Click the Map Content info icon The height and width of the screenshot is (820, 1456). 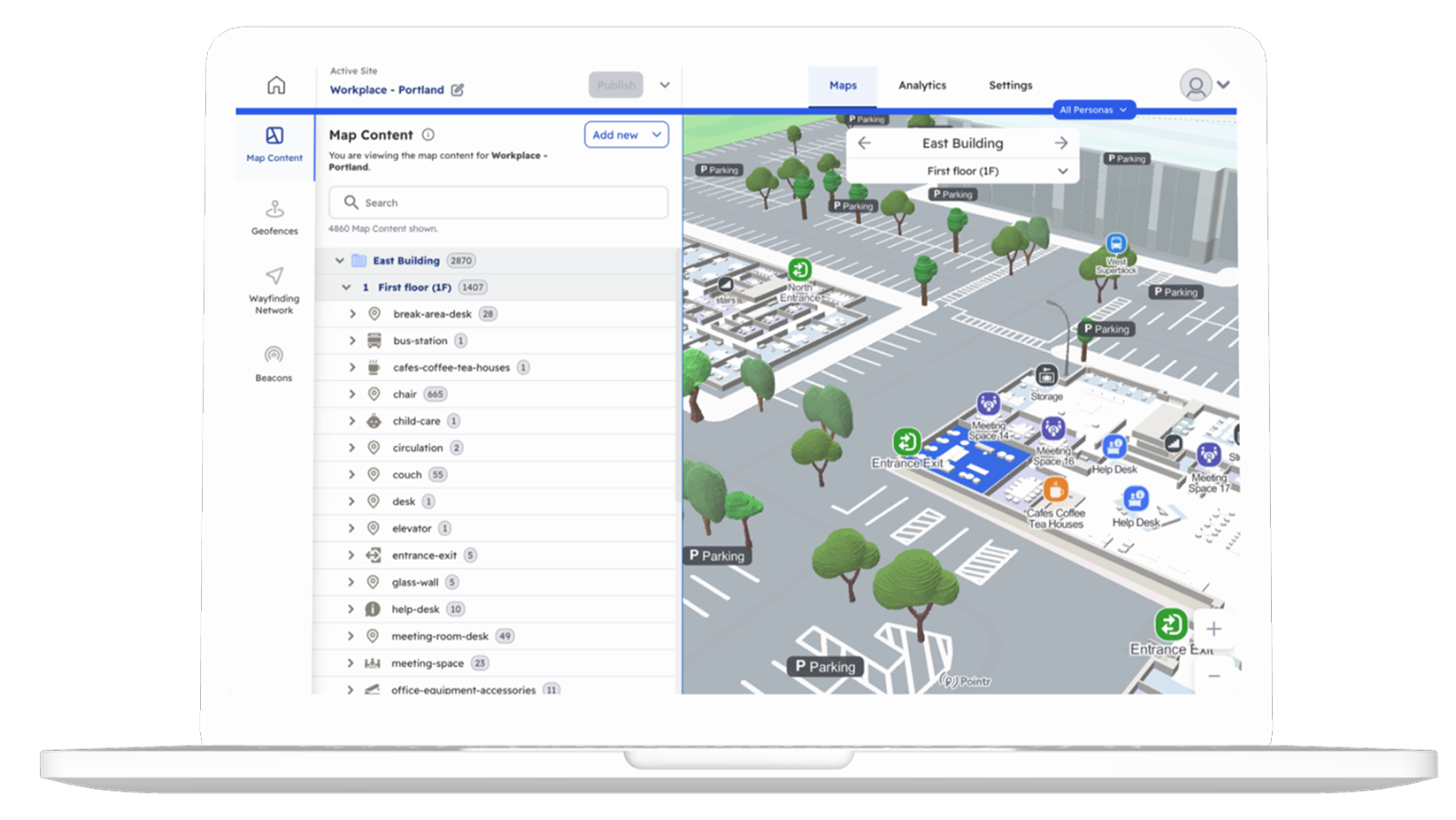[x=428, y=134]
